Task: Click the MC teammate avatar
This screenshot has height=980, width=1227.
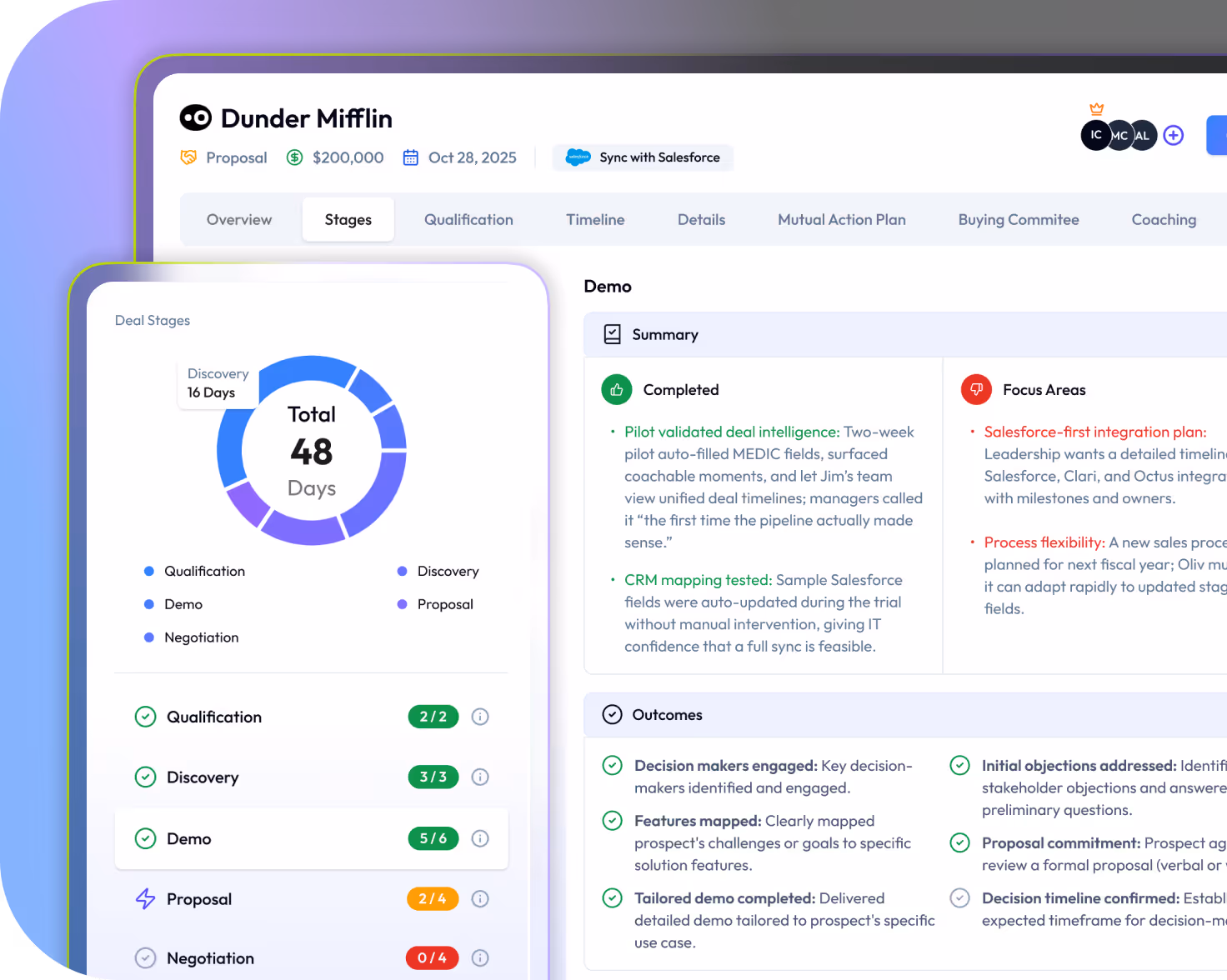Action: point(1119,135)
